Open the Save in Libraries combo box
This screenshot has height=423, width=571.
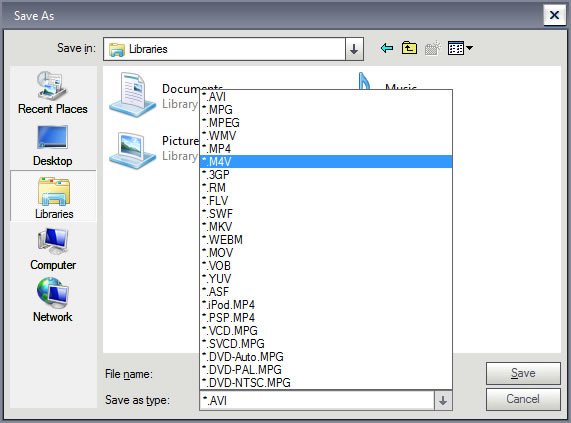(x=233, y=49)
